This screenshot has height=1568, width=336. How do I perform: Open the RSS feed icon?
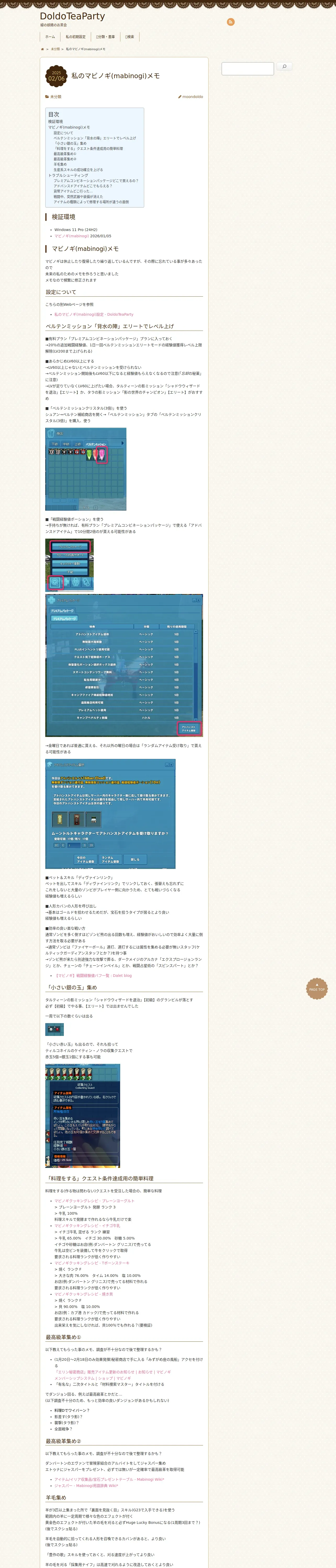231,22
